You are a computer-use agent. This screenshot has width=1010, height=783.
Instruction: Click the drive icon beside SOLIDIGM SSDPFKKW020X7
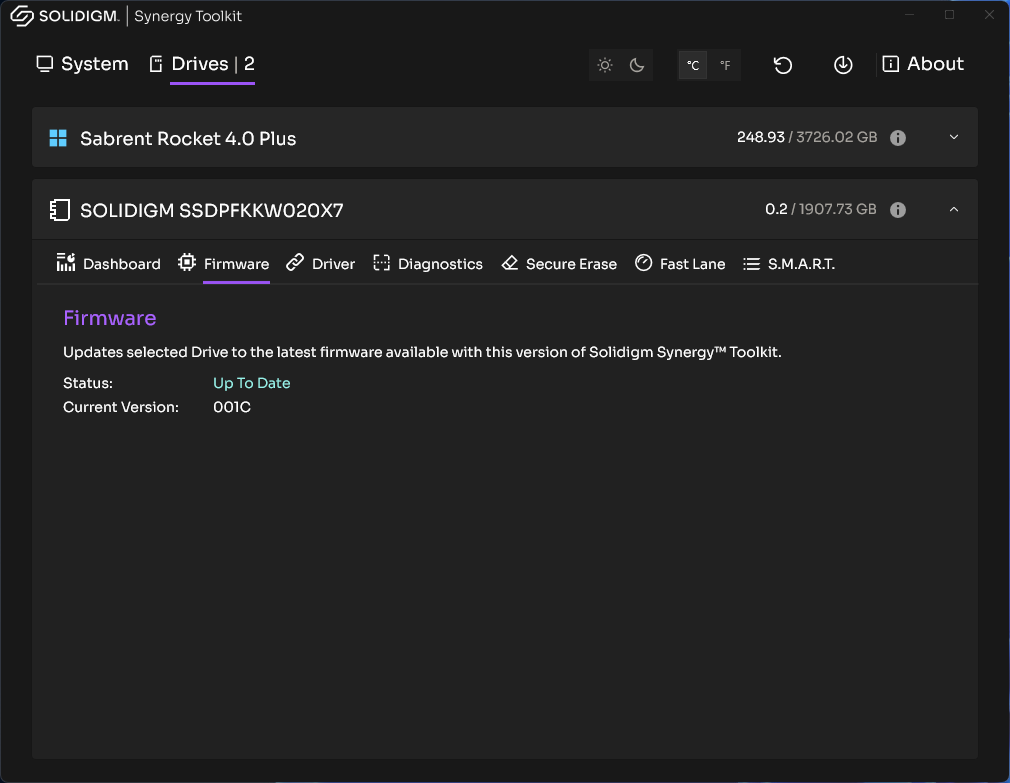click(60, 210)
